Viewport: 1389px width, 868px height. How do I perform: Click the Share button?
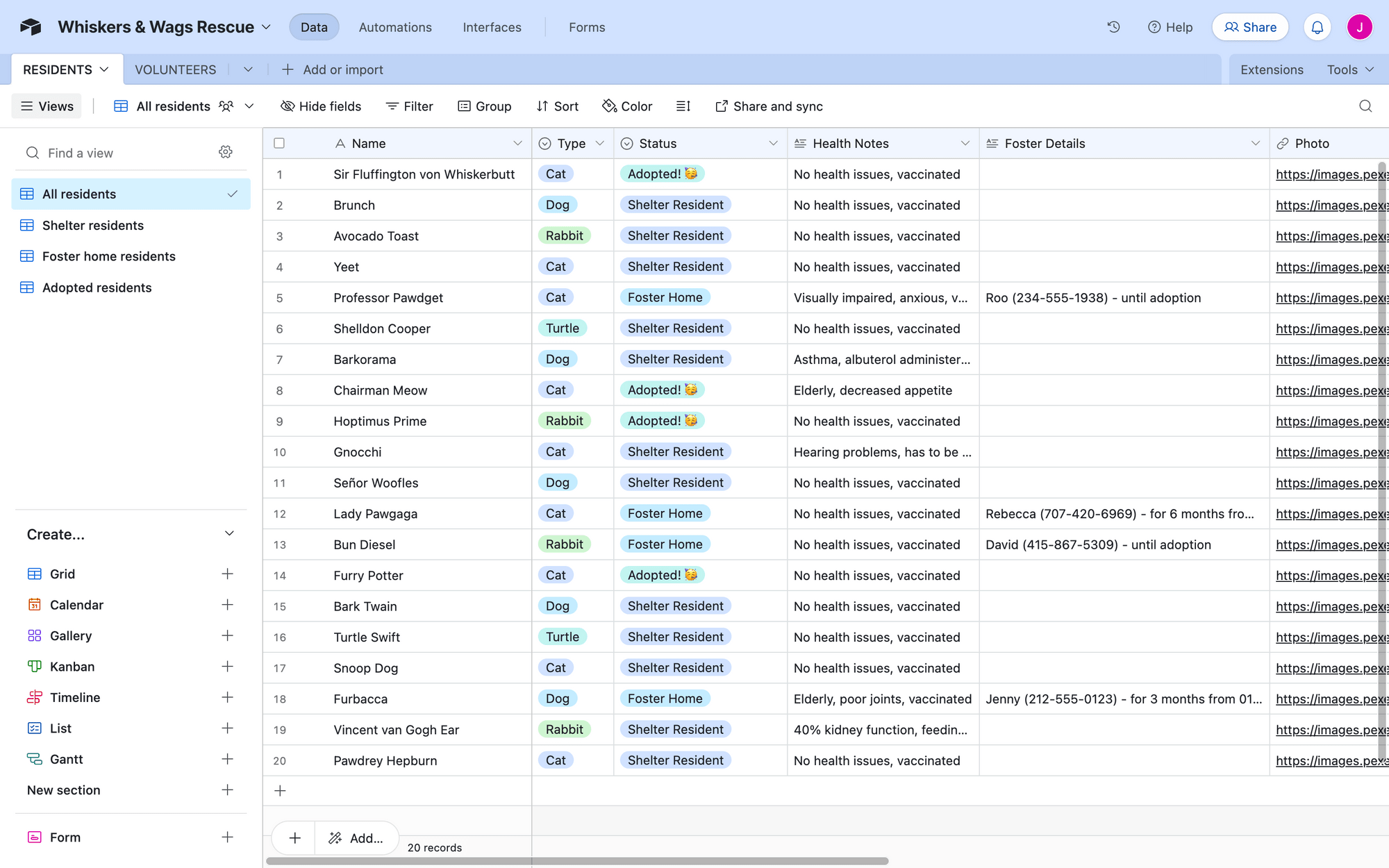click(1250, 27)
